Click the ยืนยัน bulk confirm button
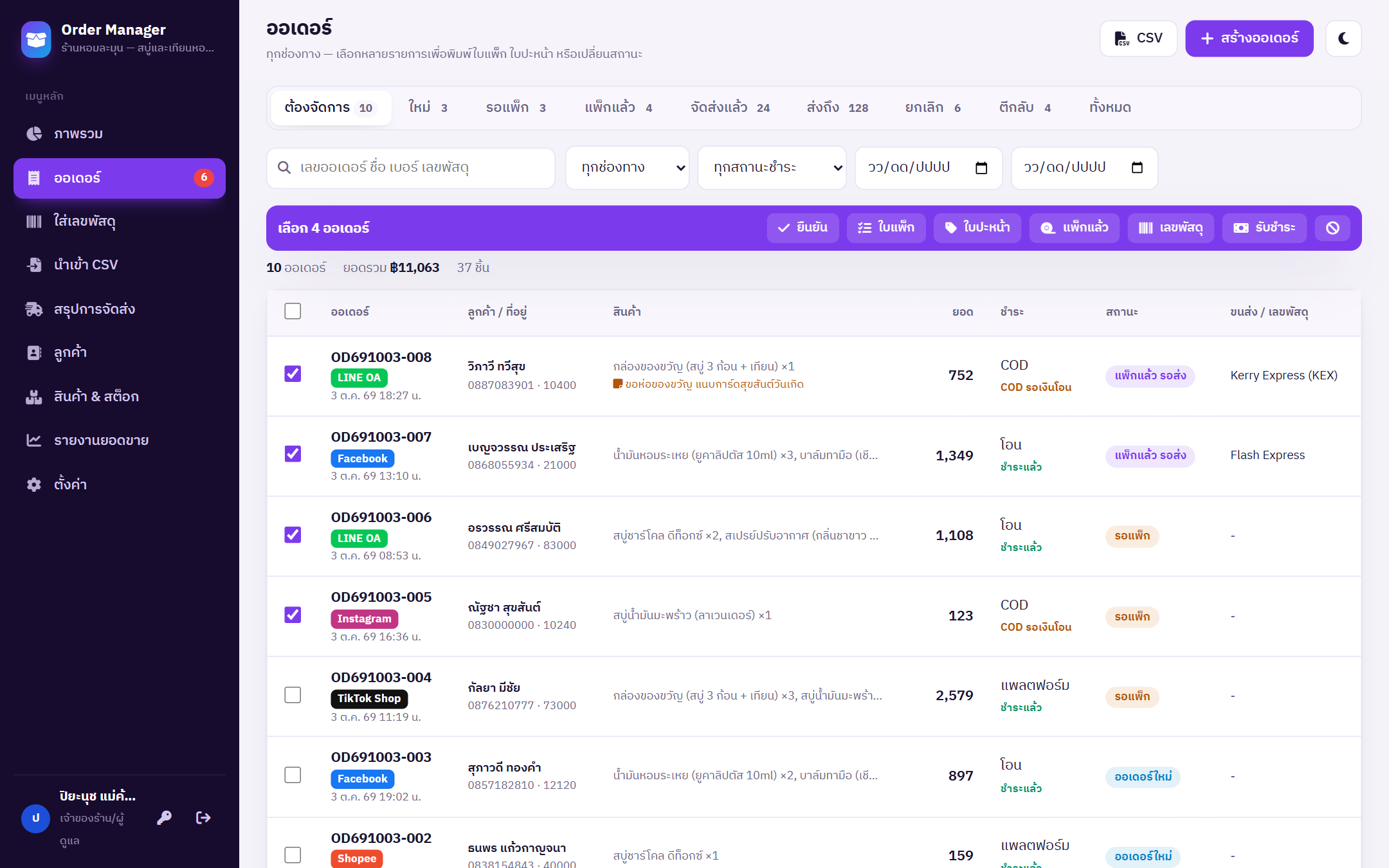This screenshot has width=1389, height=868. tap(803, 228)
